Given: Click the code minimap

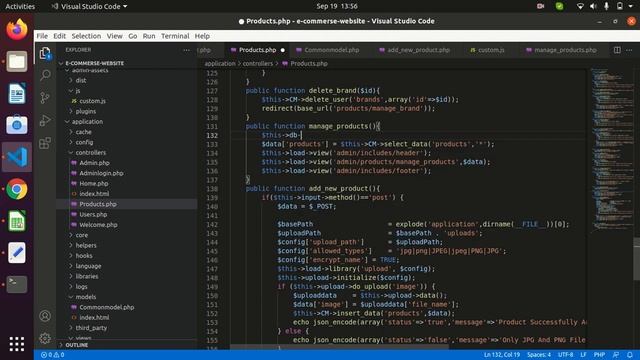Looking at the screenshot, I should (612, 149).
